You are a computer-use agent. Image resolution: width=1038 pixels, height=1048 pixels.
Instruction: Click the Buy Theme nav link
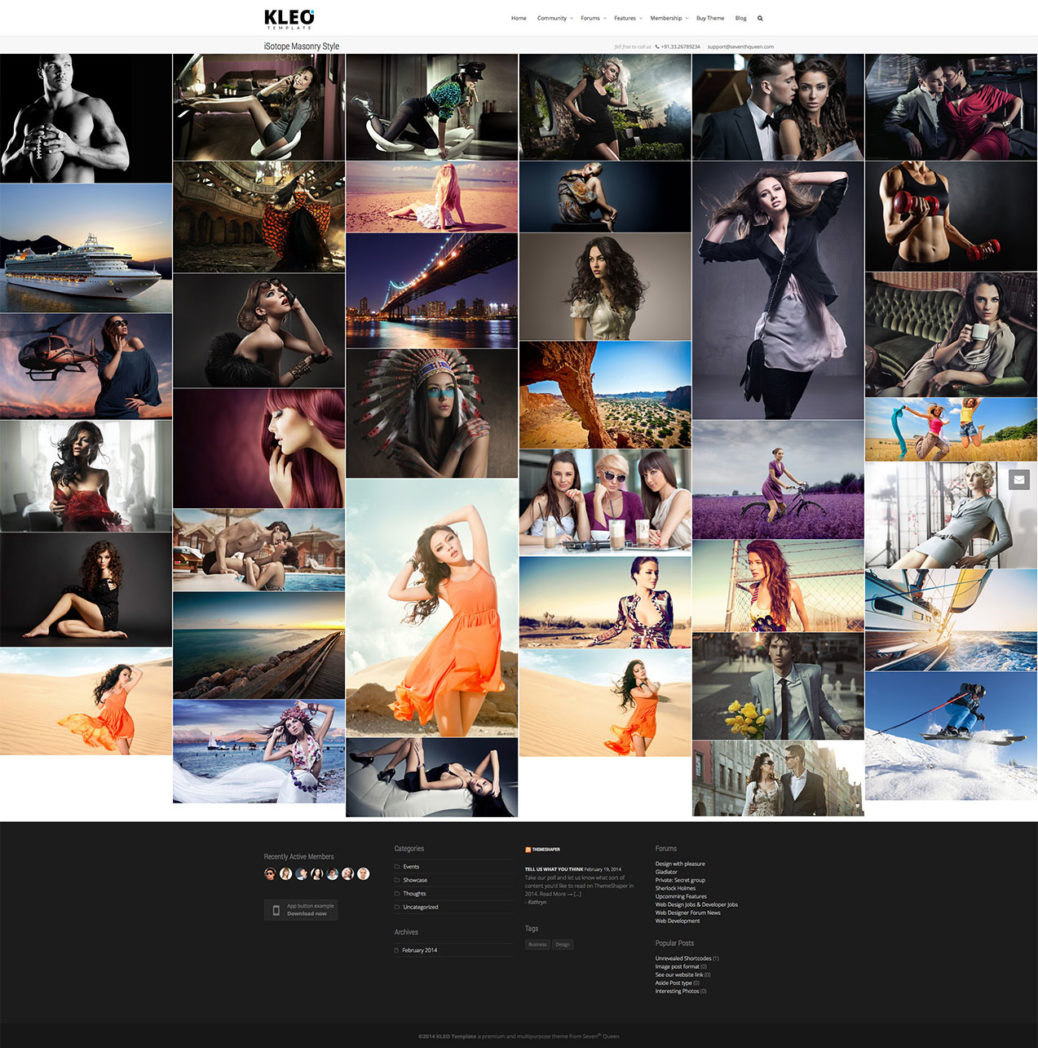pyautogui.click(x=709, y=18)
